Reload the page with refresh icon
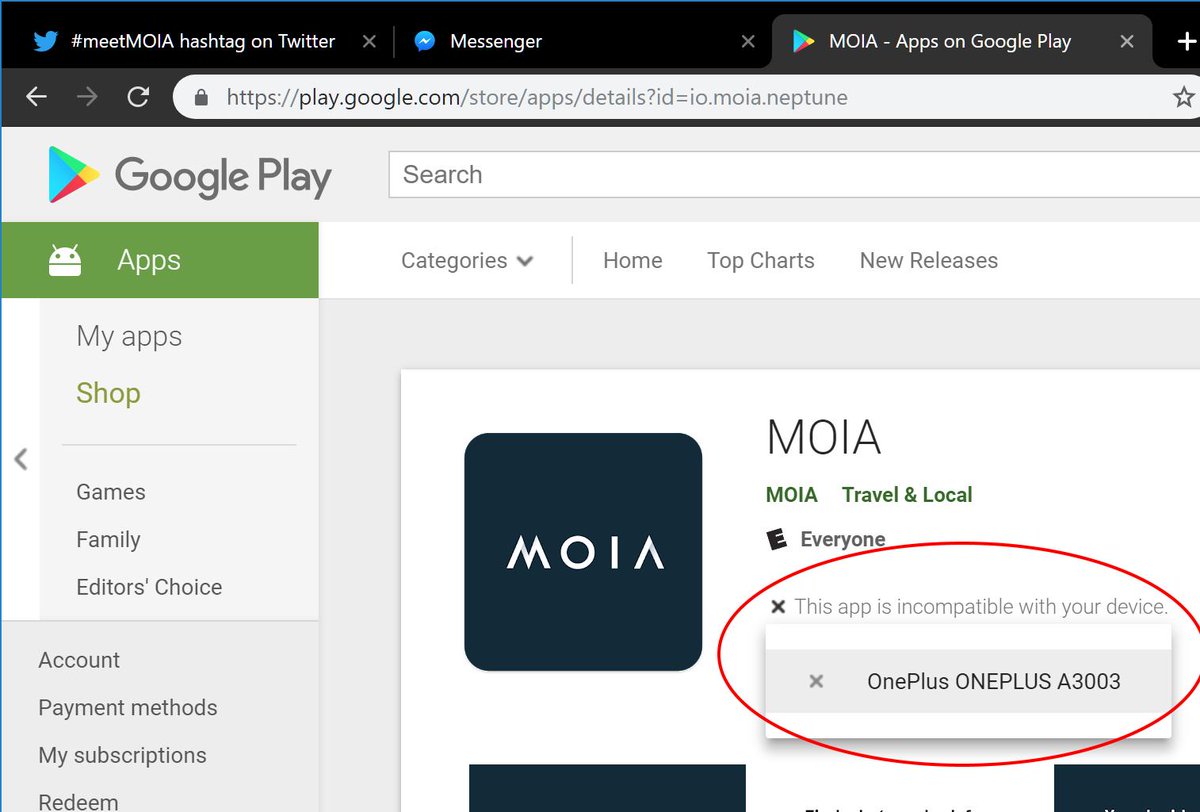 click(138, 97)
